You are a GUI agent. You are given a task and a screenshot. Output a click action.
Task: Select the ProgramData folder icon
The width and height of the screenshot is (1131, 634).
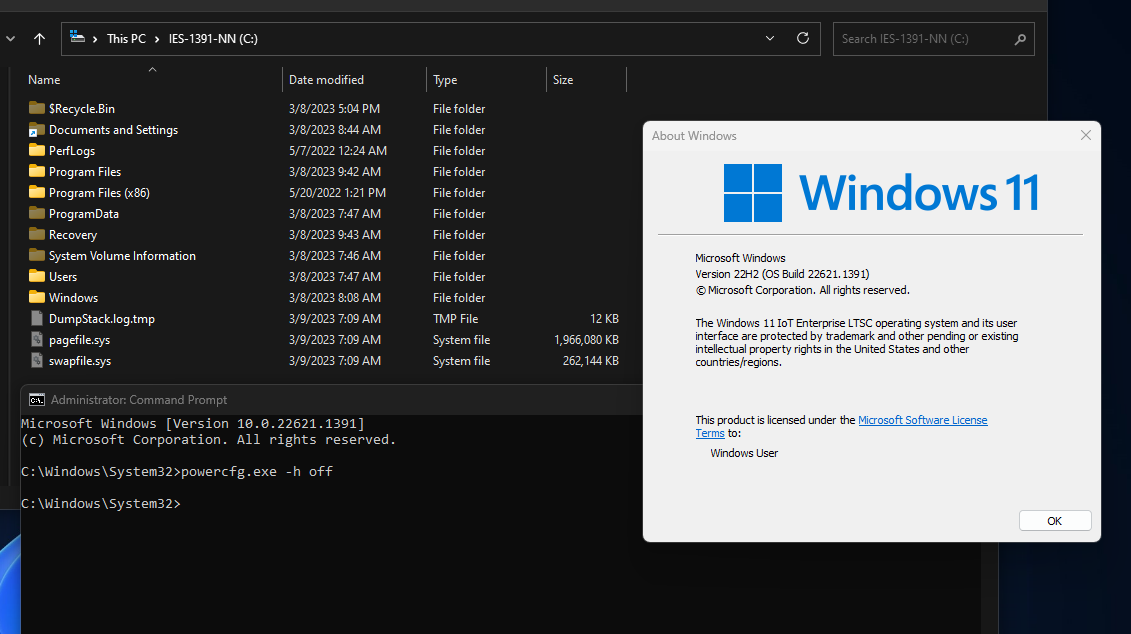pyautogui.click(x=37, y=213)
